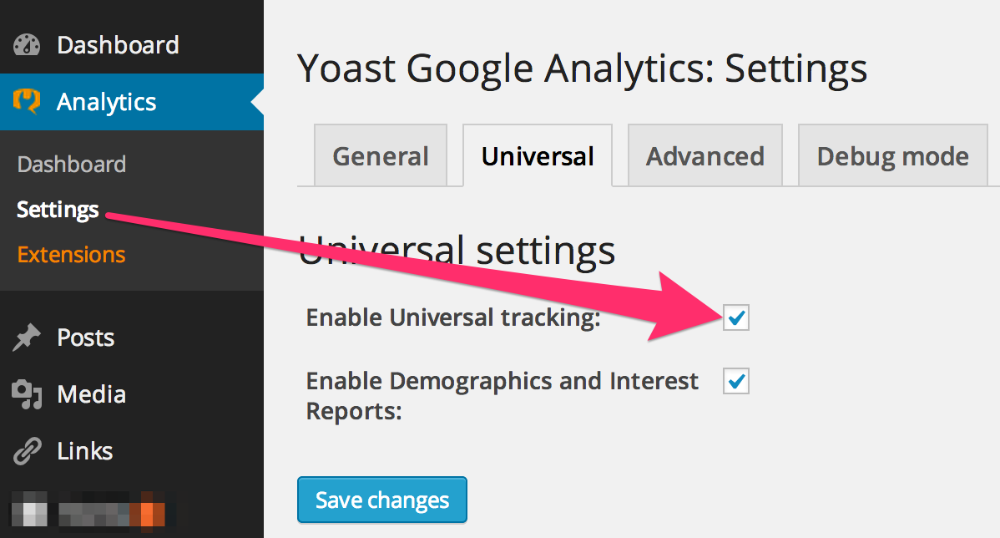
Task: Click the Yoast Analytics logo icon
Action: point(27,101)
